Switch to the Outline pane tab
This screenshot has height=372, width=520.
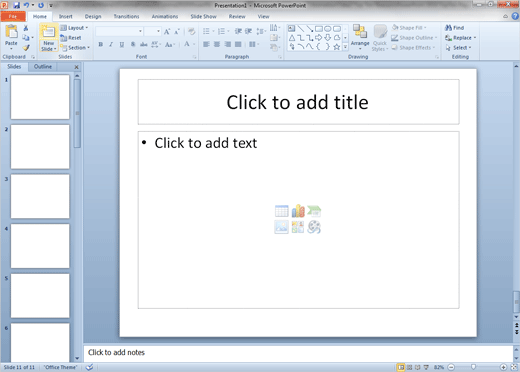[43, 67]
